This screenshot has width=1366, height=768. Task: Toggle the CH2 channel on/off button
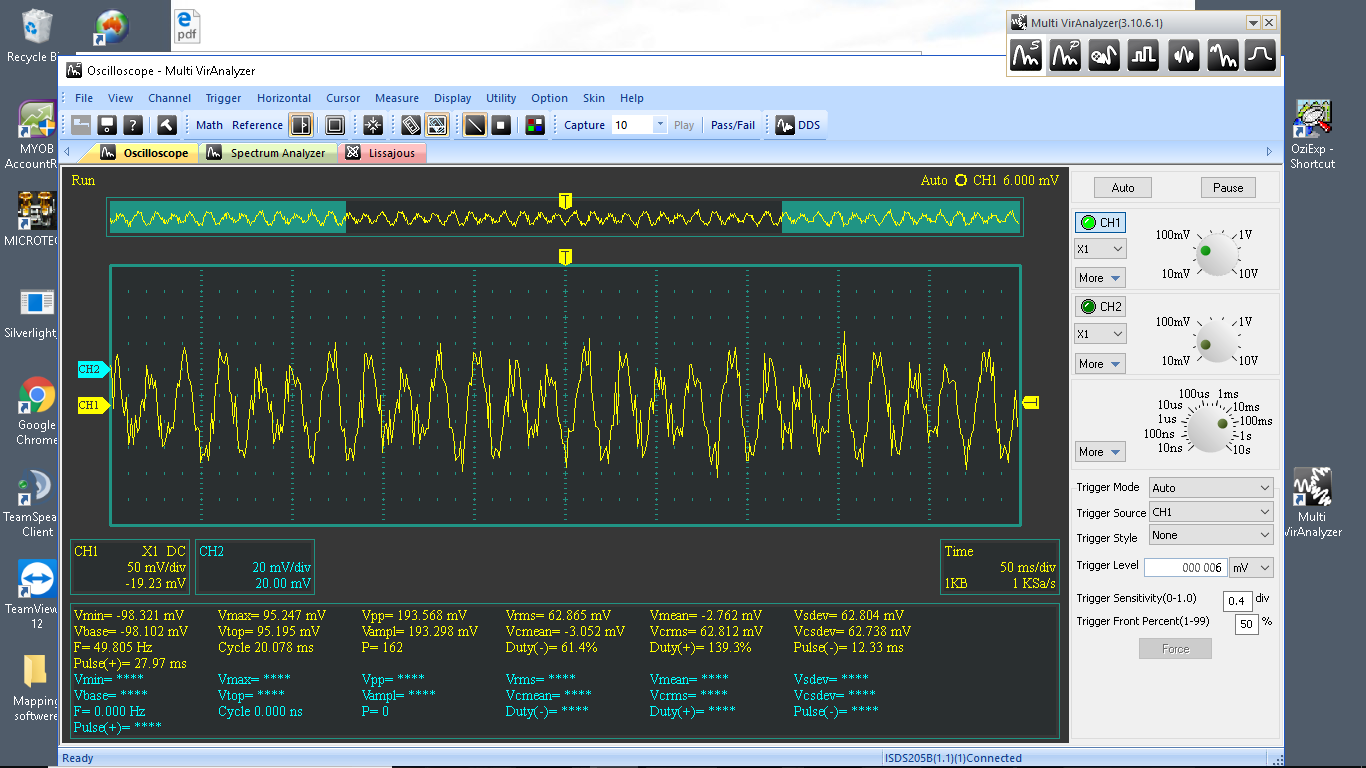click(1100, 307)
